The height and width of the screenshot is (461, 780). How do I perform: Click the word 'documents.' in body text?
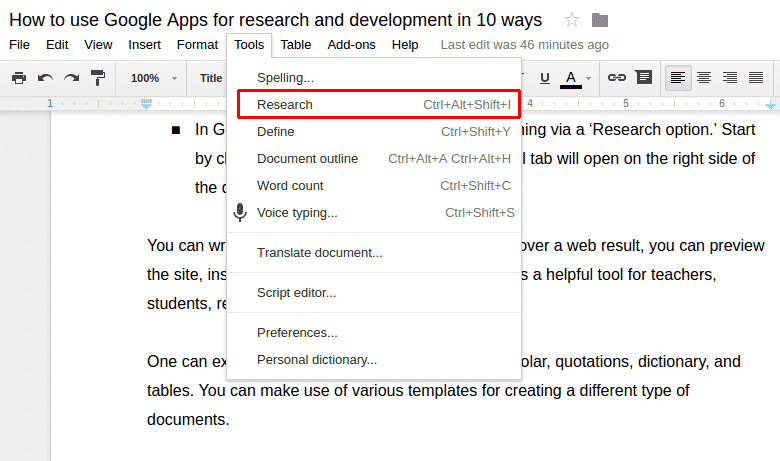click(188, 420)
